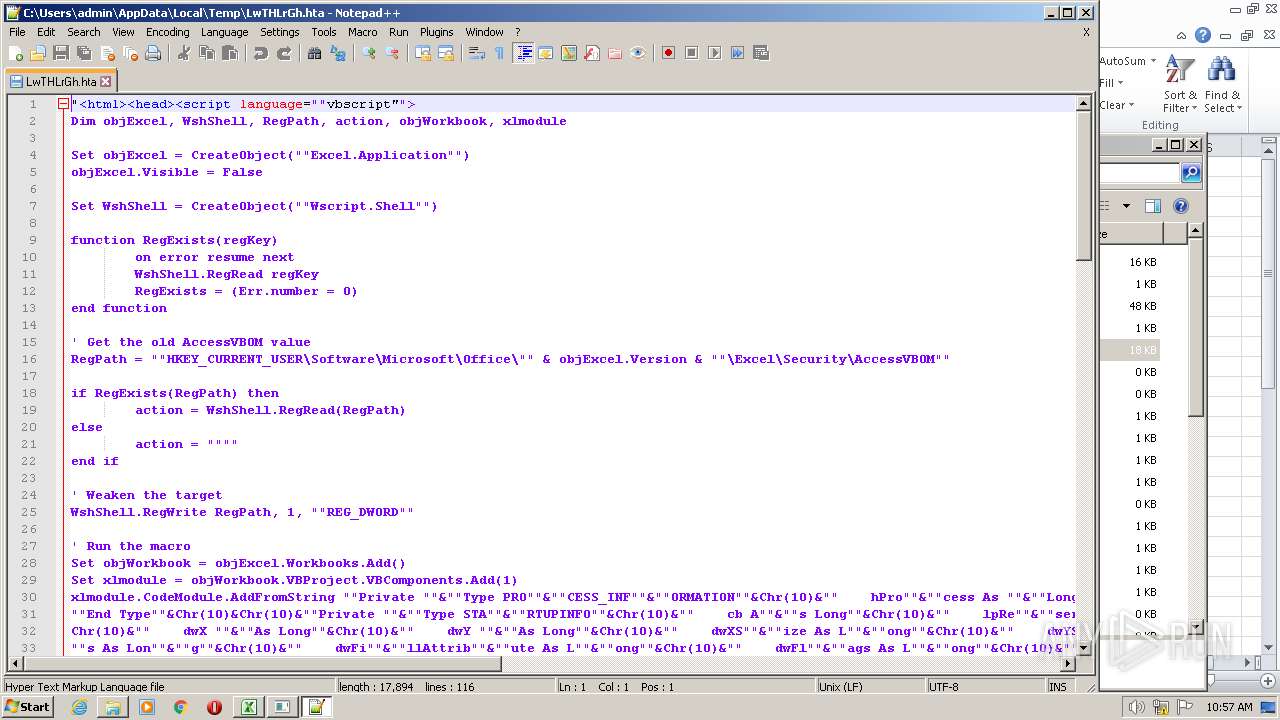The image size is (1280, 720).
Task: Toggle Show All Characters pilcrow icon
Action: 500,53
